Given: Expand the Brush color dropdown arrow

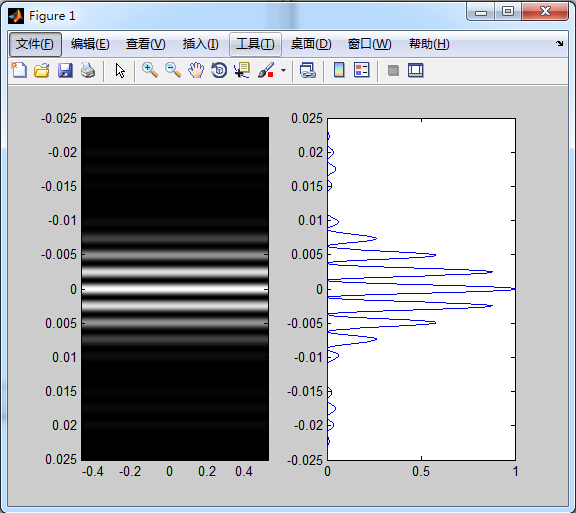Looking at the screenshot, I should [283, 70].
